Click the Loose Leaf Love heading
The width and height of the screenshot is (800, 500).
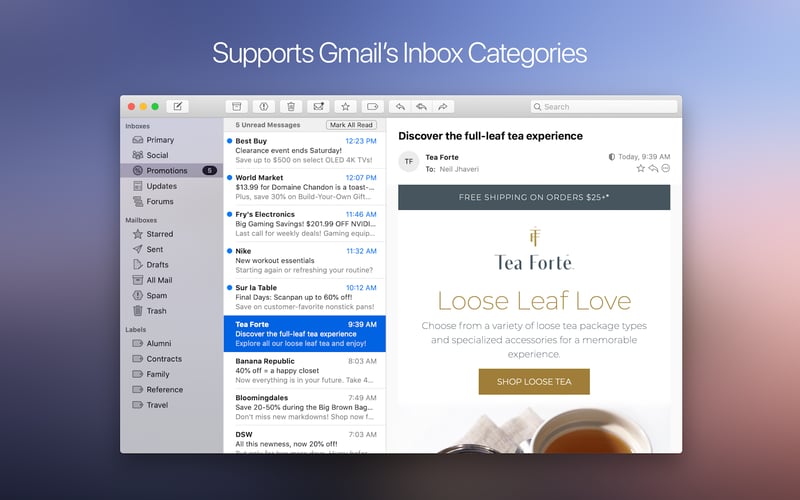pyautogui.click(x=534, y=301)
